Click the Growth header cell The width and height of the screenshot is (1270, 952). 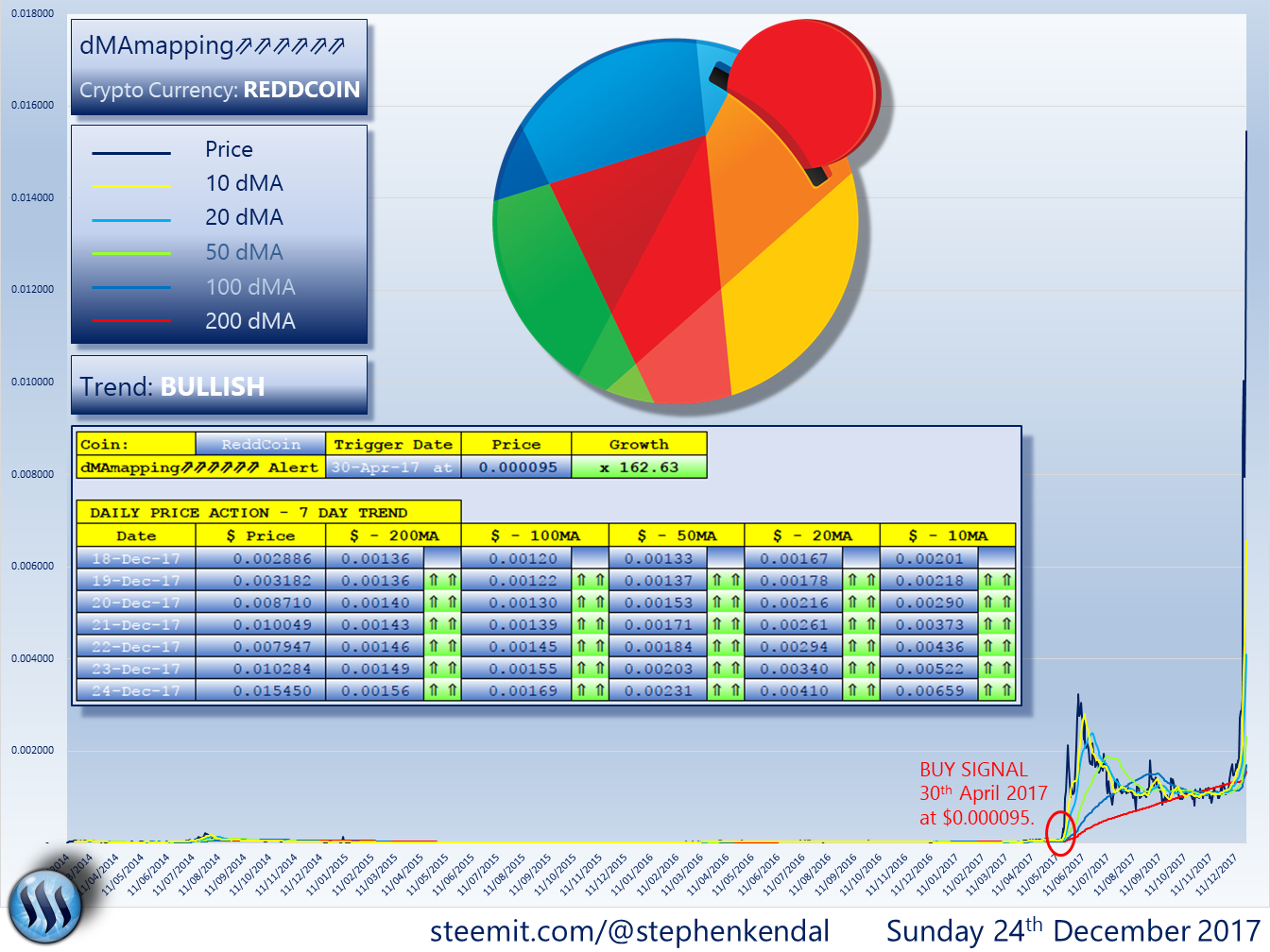639,444
